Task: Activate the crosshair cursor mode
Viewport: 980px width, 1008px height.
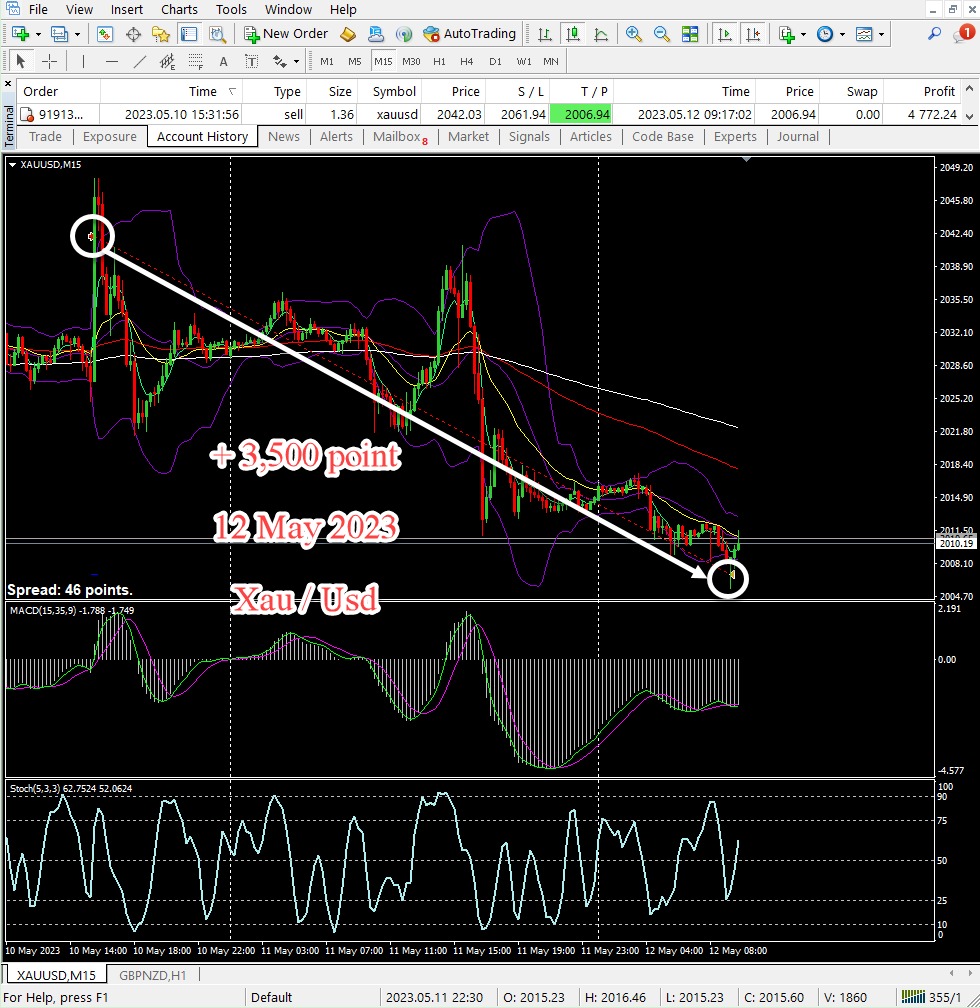Action: point(49,62)
